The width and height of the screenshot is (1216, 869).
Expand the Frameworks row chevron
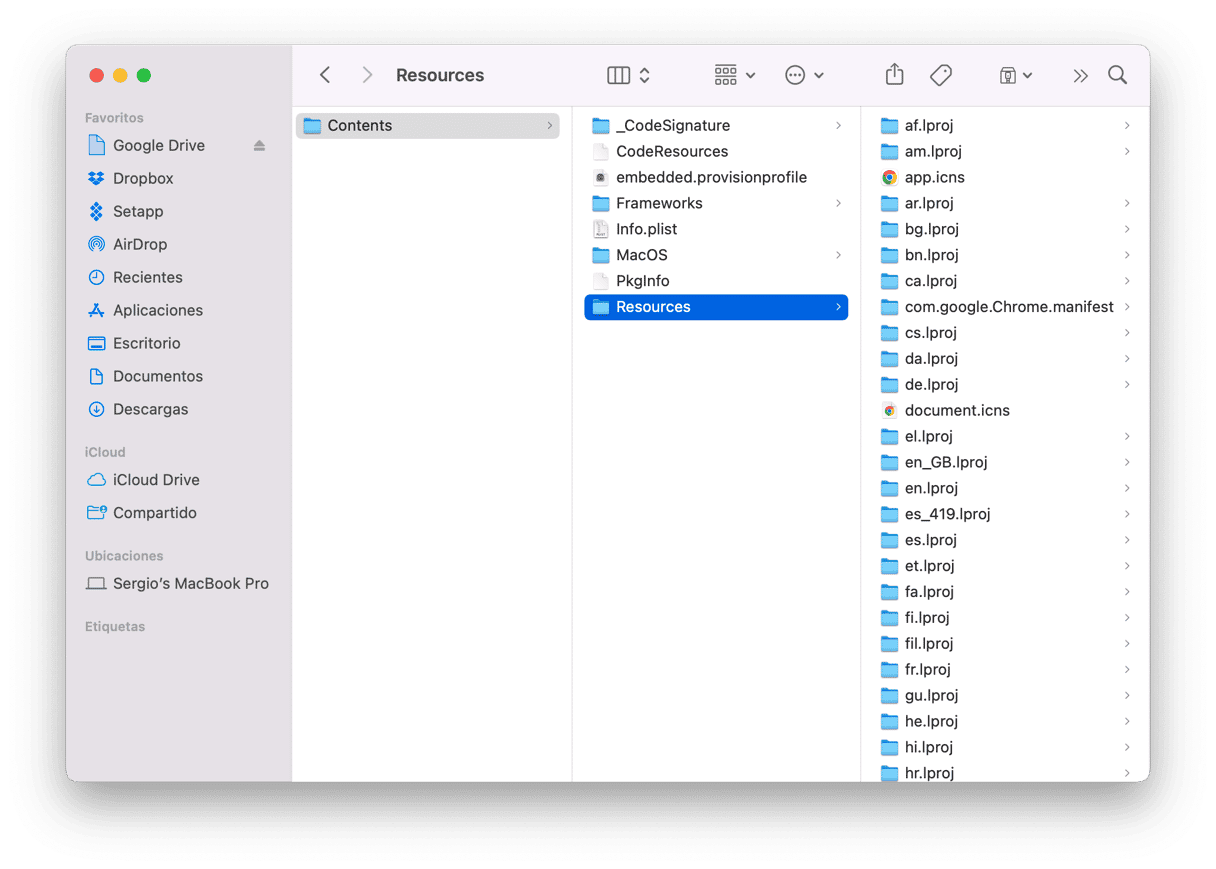[x=838, y=204]
